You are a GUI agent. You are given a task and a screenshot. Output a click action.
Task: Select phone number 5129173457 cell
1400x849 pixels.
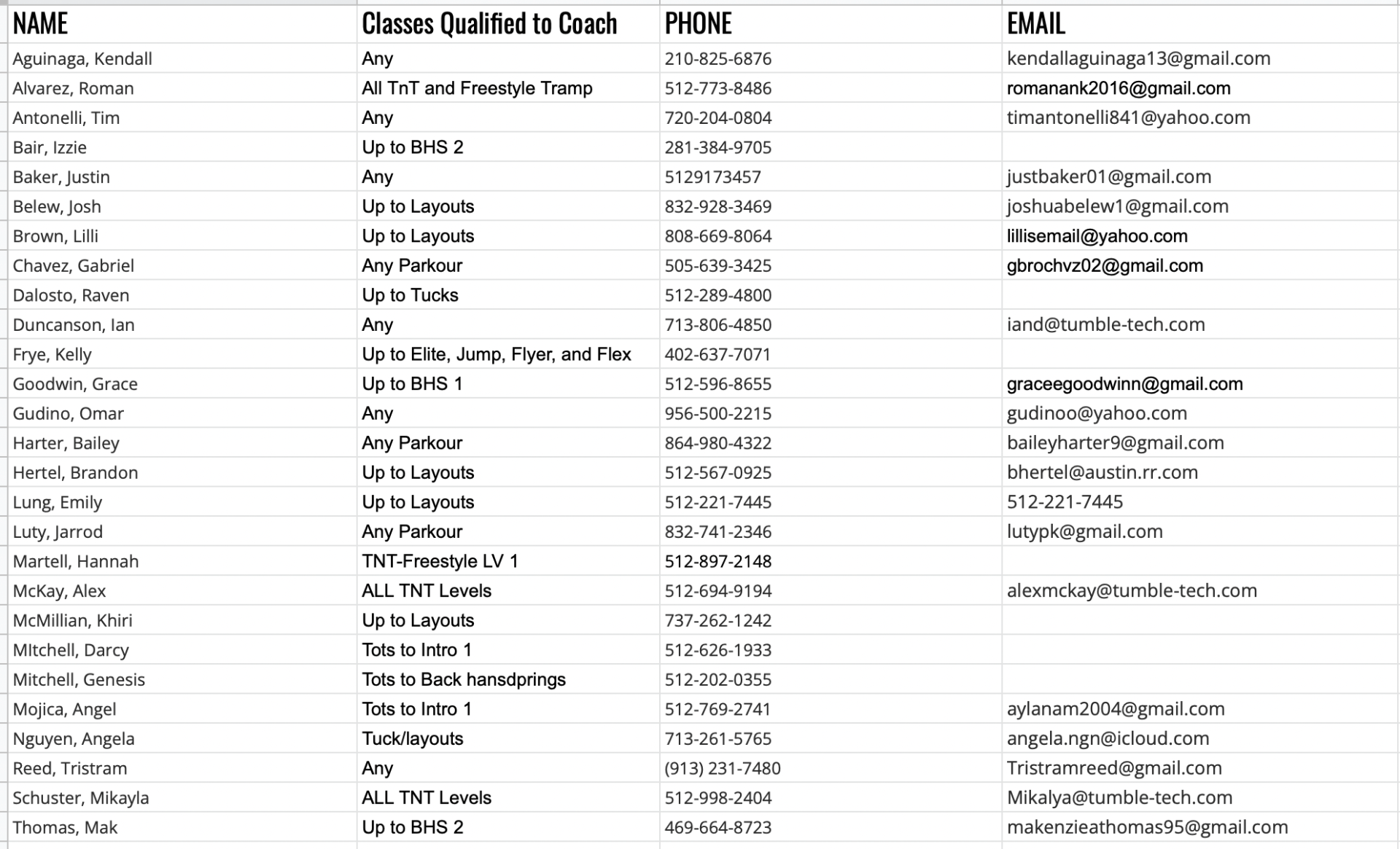pyautogui.click(x=712, y=177)
